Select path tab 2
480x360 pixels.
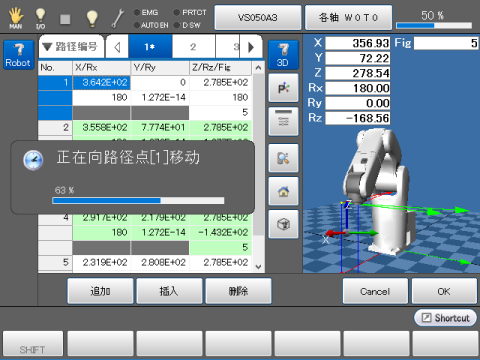click(x=194, y=47)
